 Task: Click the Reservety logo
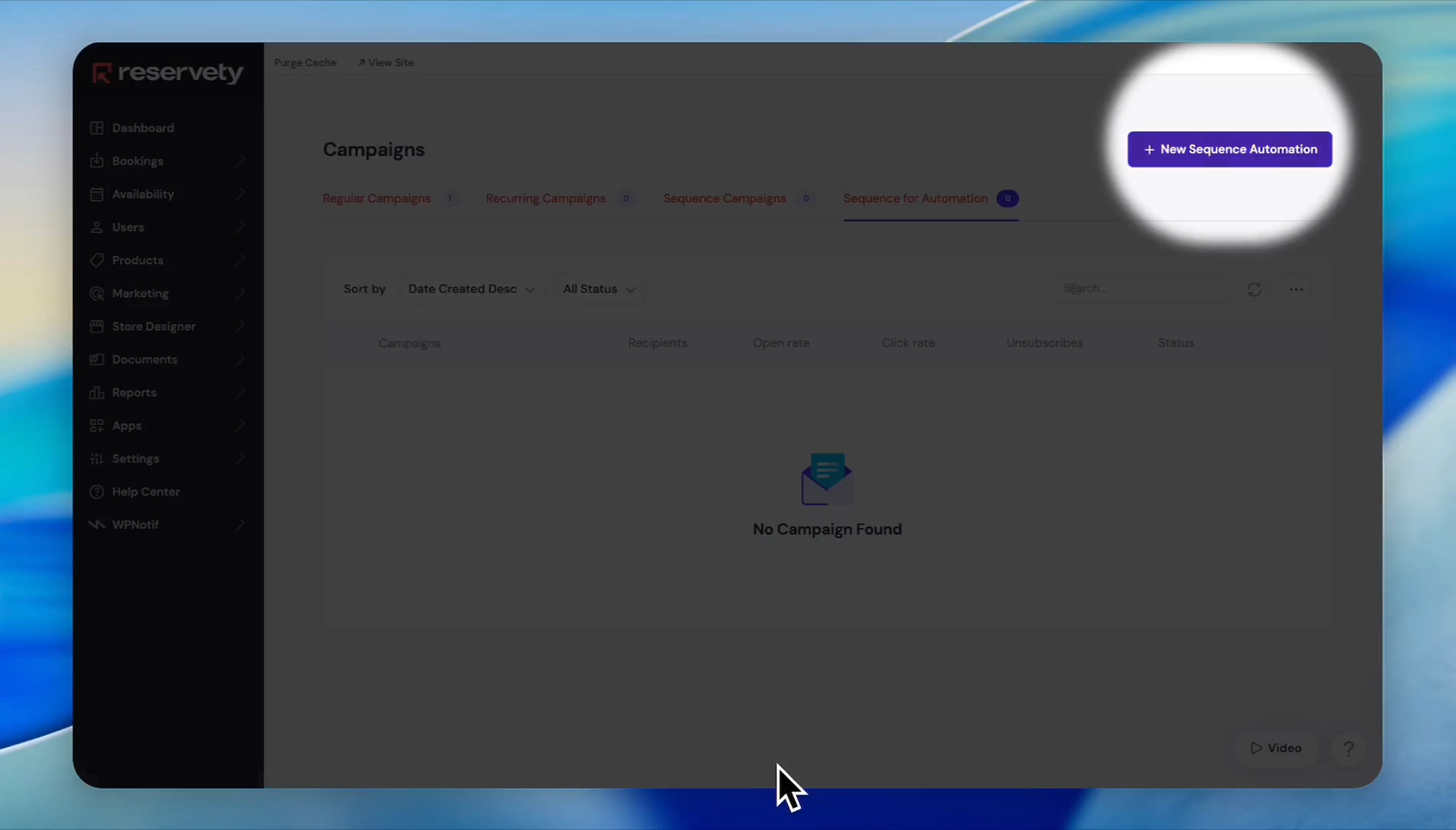coord(168,72)
